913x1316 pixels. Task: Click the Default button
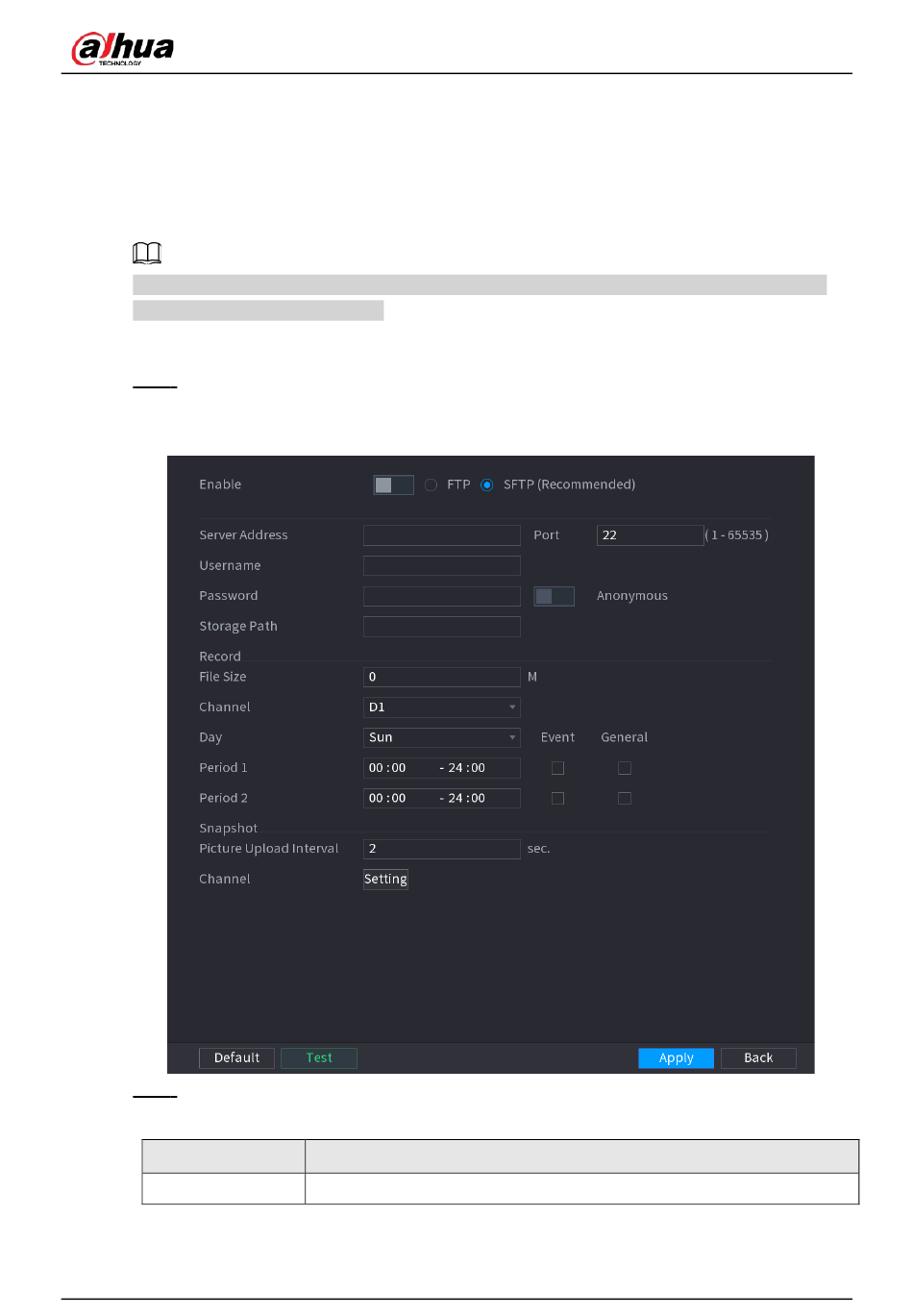point(236,1058)
